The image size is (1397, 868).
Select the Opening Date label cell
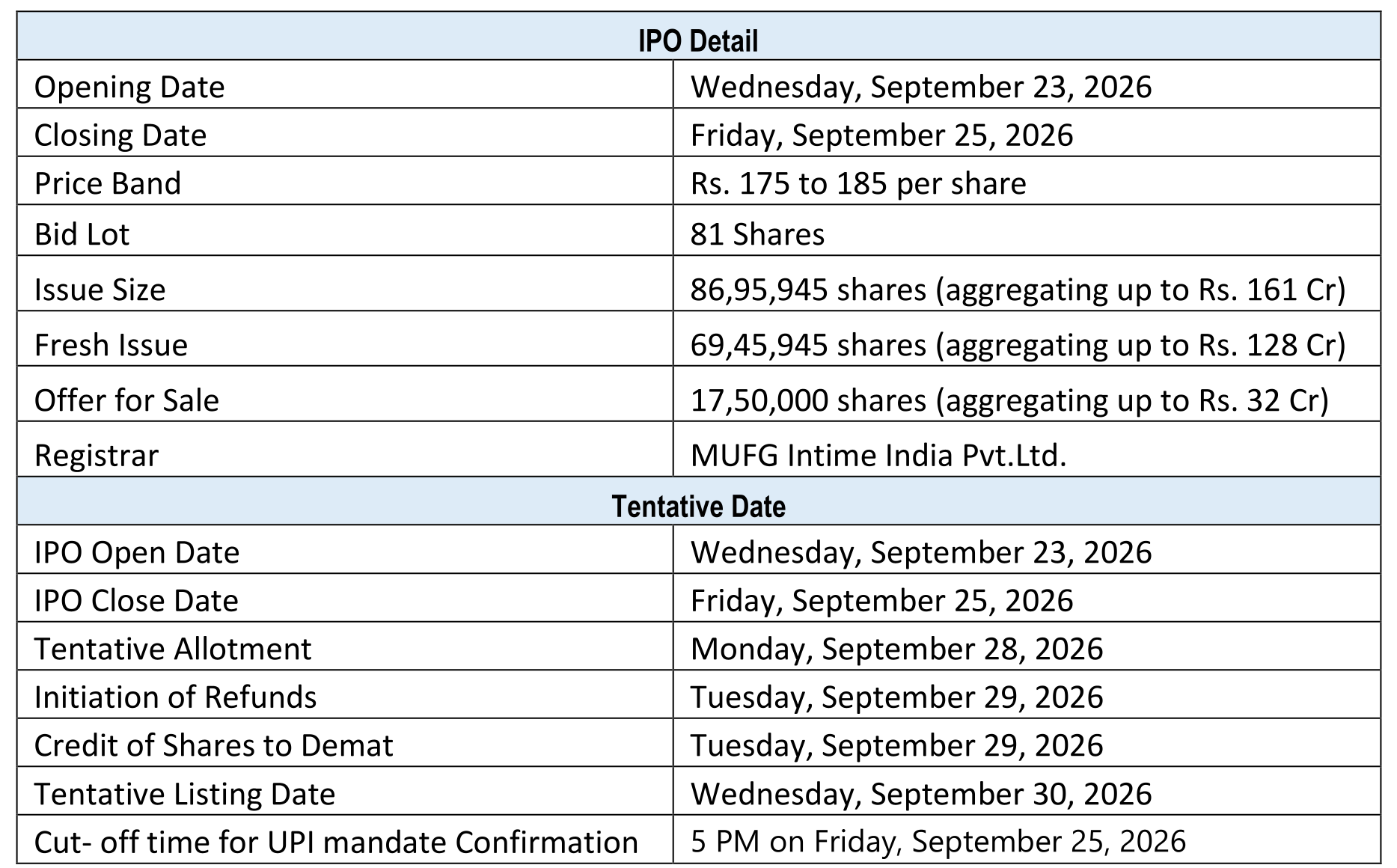(x=345, y=84)
